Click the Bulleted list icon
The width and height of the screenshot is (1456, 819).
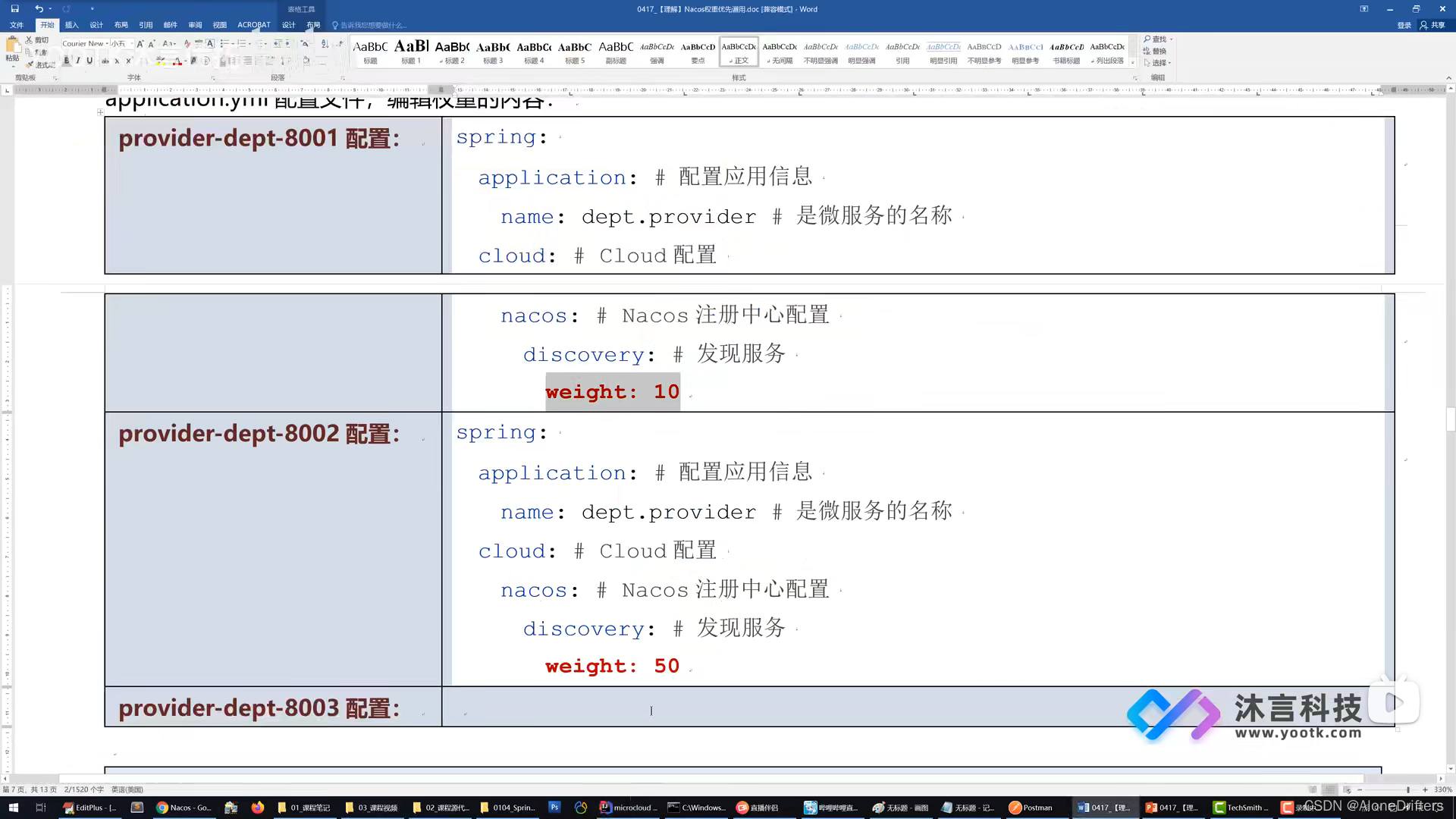coord(224,44)
